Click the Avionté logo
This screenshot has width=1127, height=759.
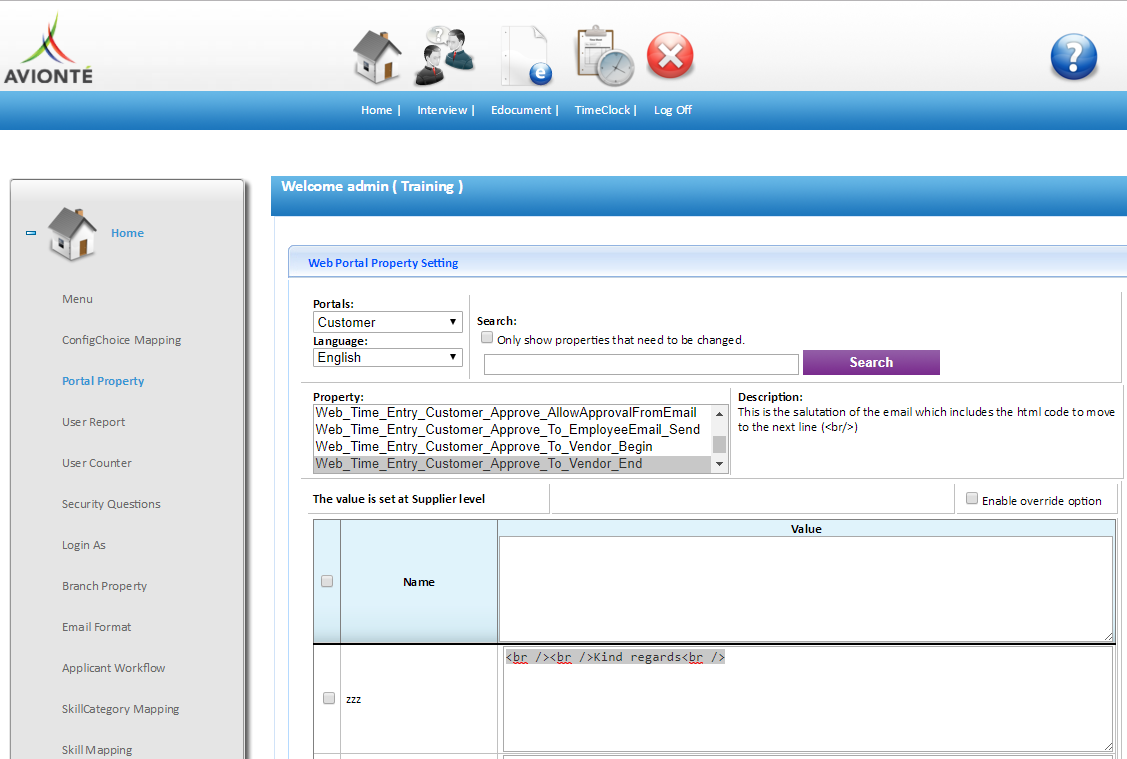48,49
